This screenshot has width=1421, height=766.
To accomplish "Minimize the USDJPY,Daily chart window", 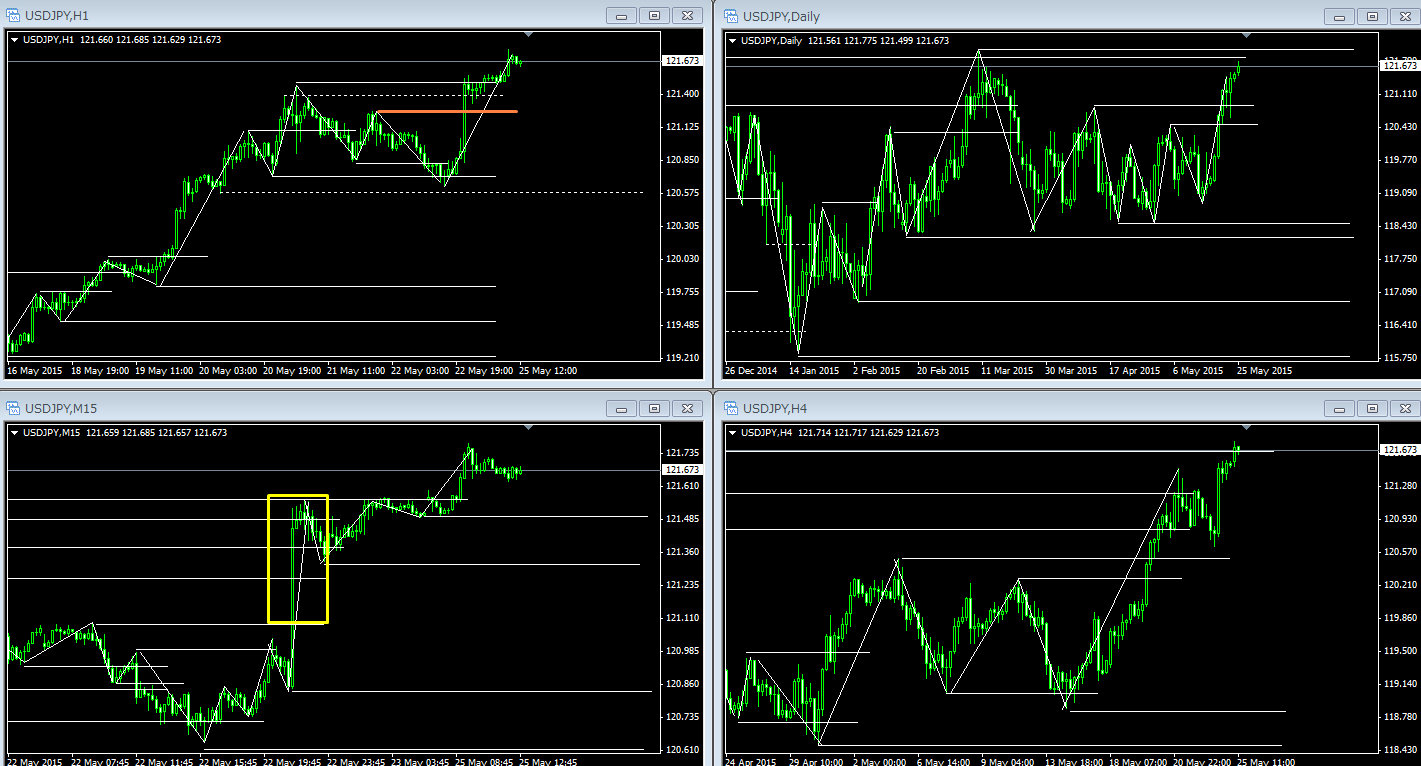I will point(1339,15).
